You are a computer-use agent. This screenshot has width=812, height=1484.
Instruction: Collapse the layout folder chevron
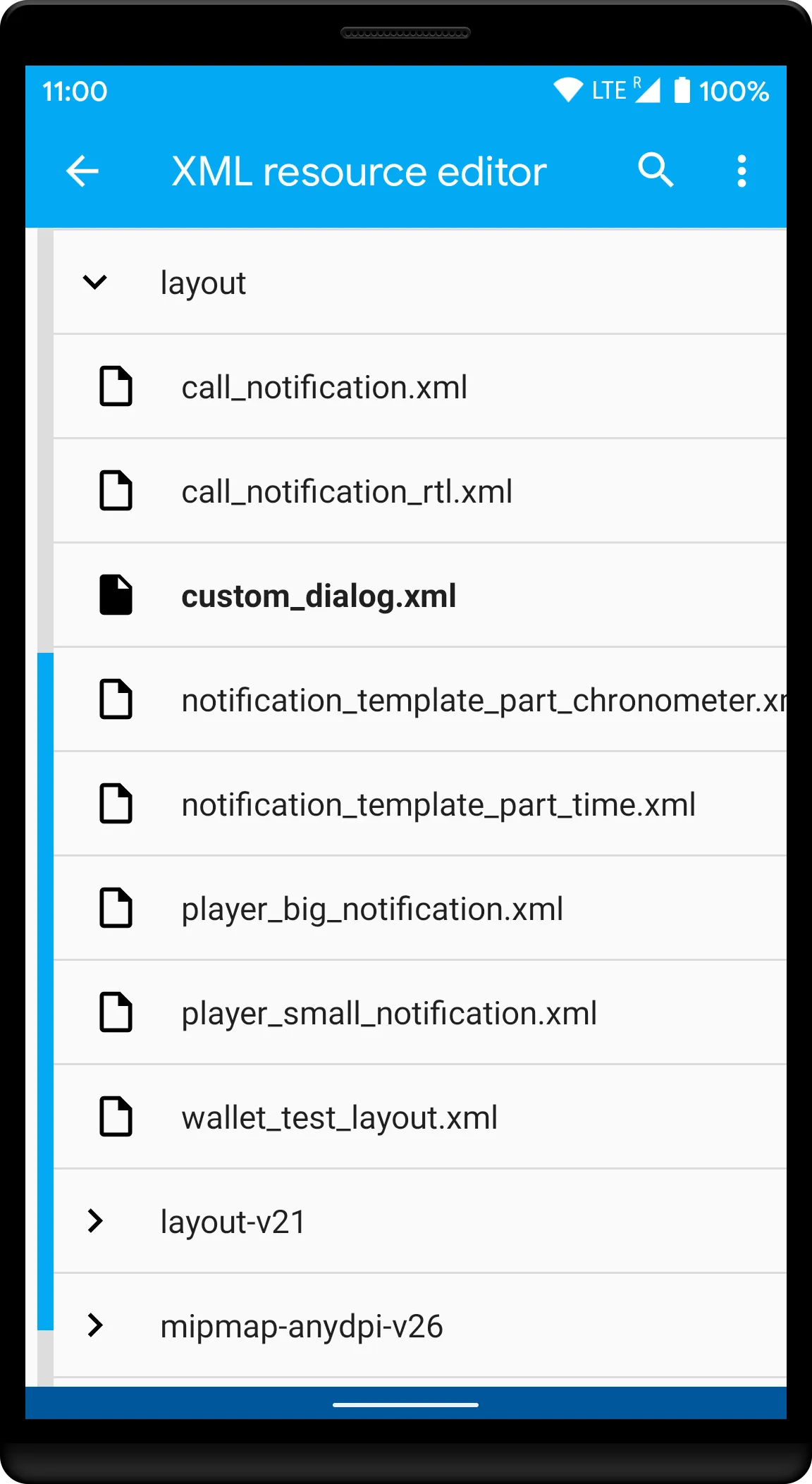pyautogui.click(x=94, y=282)
